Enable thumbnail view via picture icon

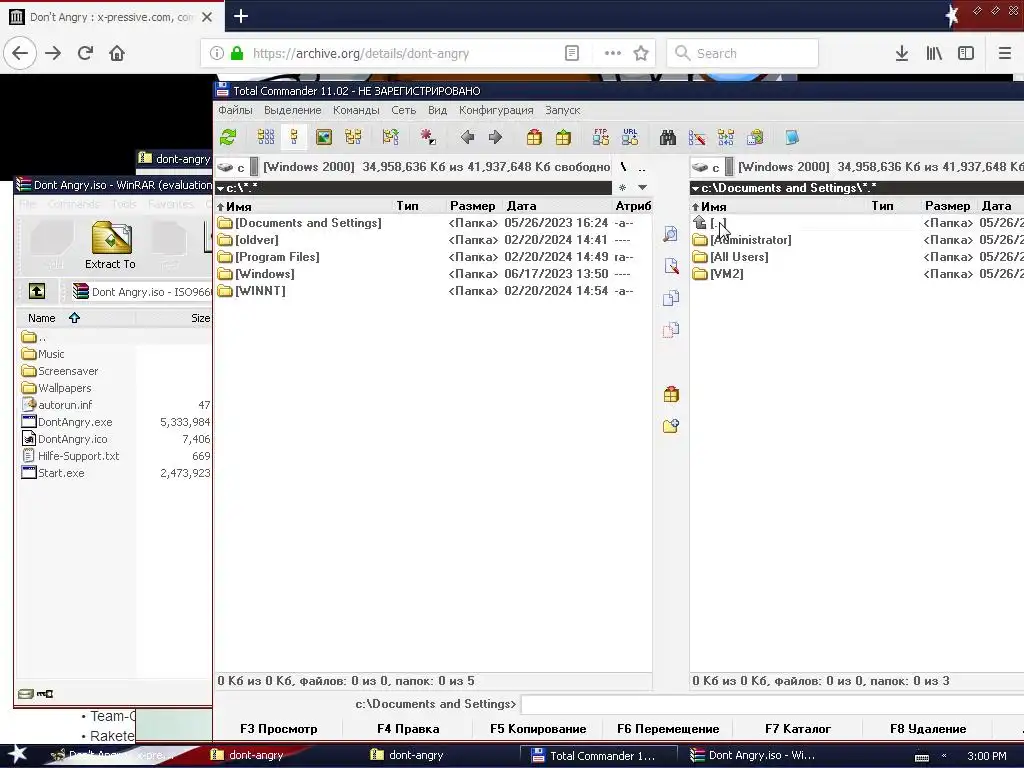click(324, 137)
